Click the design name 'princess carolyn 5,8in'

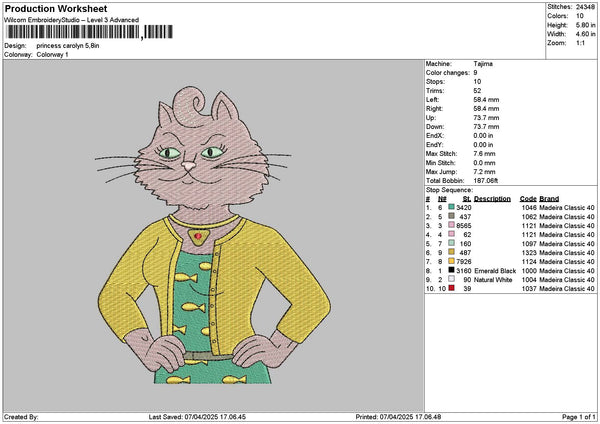coord(68,46)
